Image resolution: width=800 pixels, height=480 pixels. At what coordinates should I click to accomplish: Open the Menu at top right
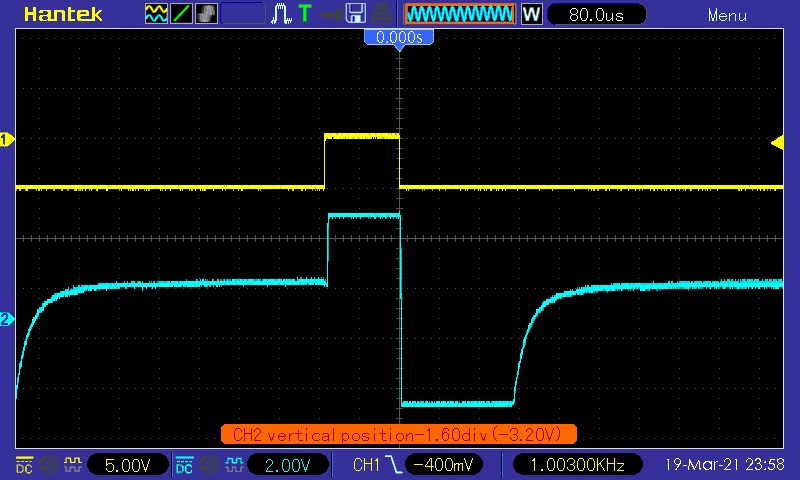[x=727, y=15]
